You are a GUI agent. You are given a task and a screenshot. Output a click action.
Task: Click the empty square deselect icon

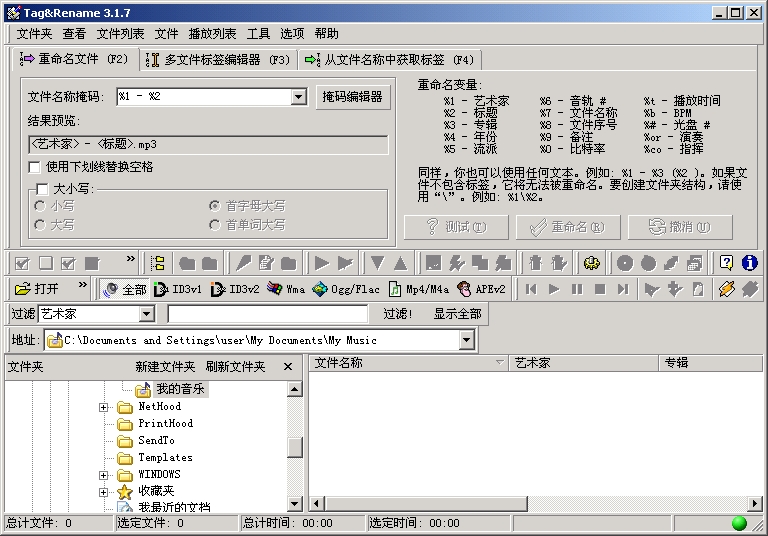[46, 263]
